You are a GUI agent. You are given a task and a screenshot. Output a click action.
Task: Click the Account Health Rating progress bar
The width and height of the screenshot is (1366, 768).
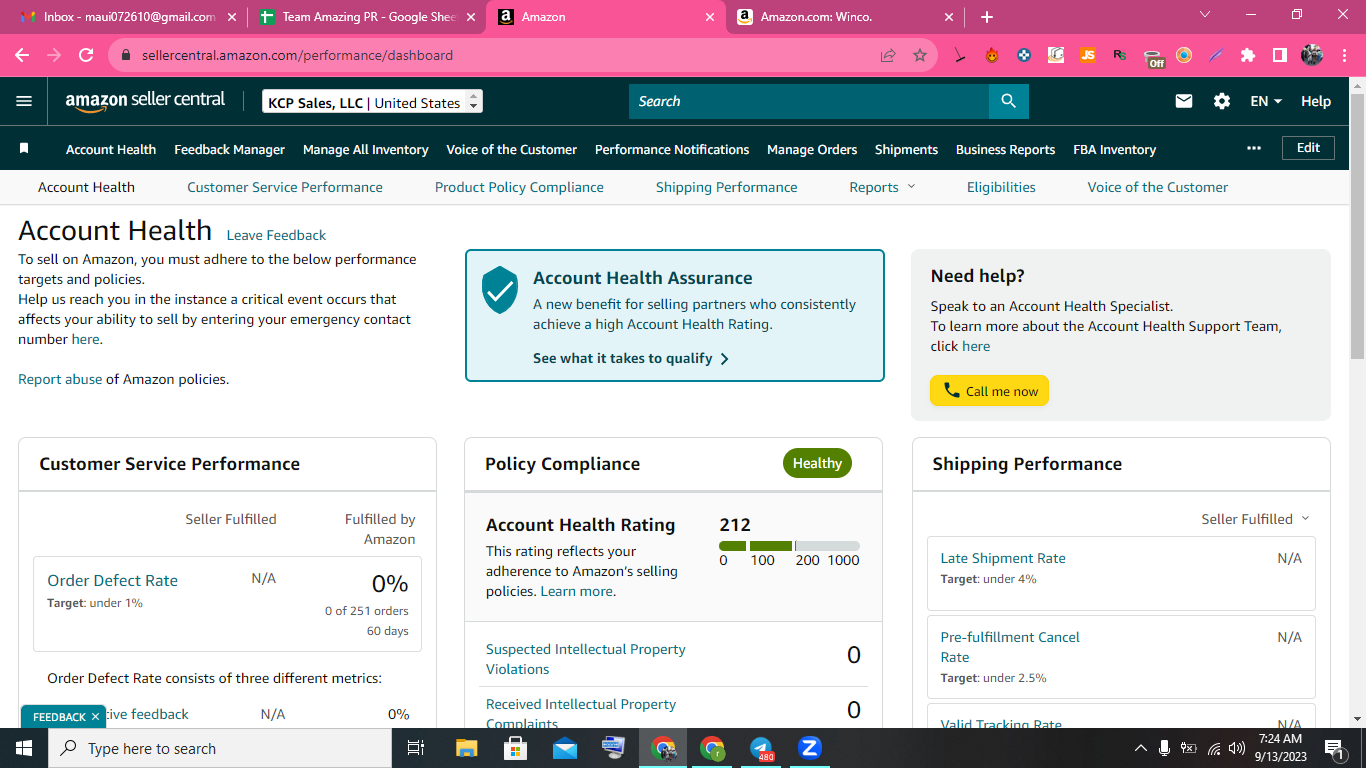(x=789, y=546)
